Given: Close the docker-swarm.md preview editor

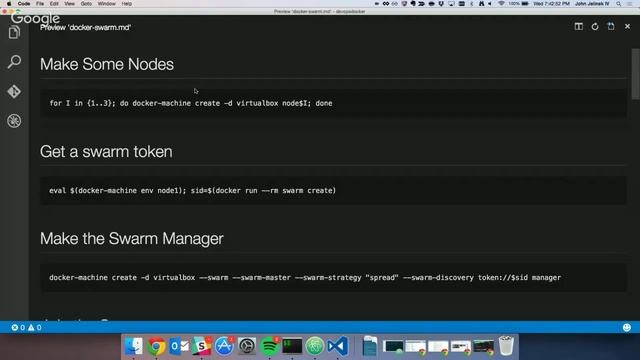Looking at the screenshot, I should tap(627, 27).
